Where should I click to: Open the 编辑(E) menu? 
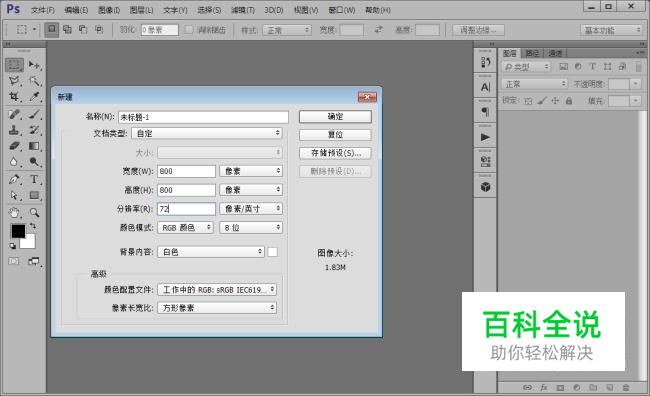click(76, 10)
